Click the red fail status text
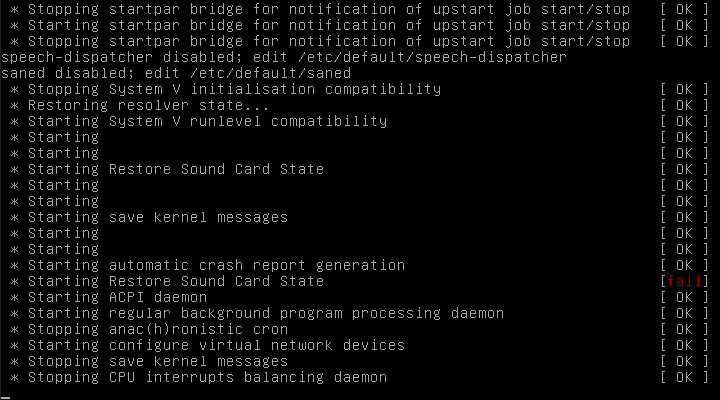This screenshot has height=400, width=720. pos(684,281)
